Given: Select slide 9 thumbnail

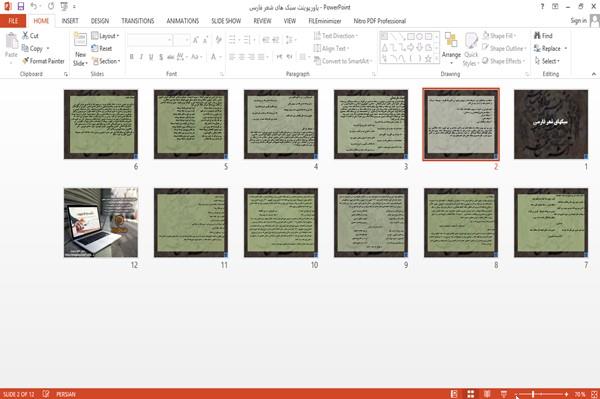Looking at the screenshot, I should point(371,222).
